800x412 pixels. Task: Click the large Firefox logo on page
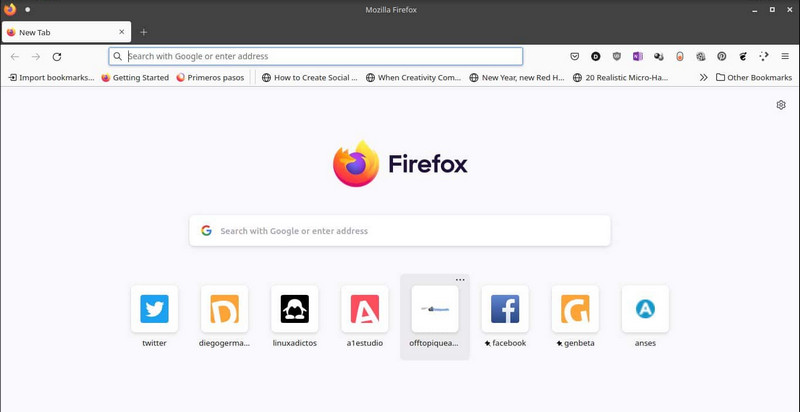[x=356, y=164]
